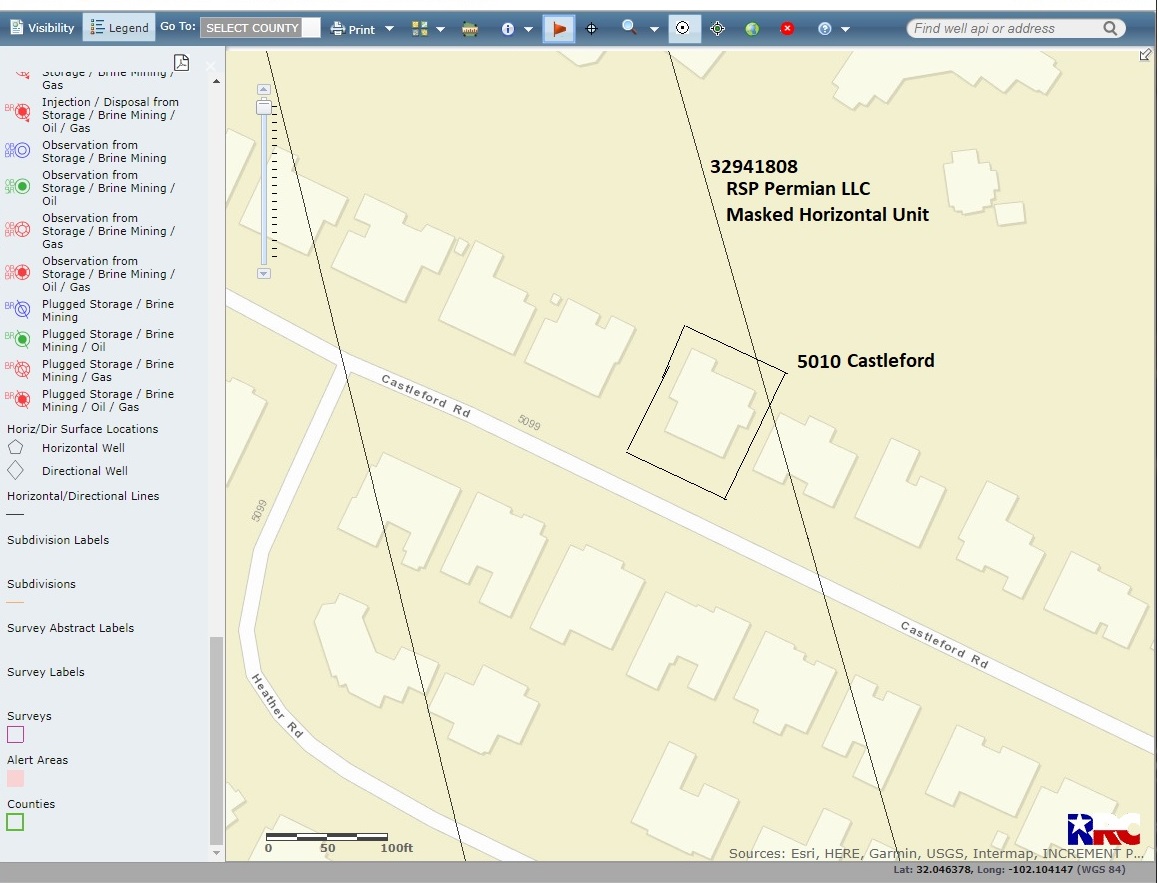Screen dimensions: 1159x883
Task: Expand the zoom tool dropdown arrow
Action: (654, 29)
